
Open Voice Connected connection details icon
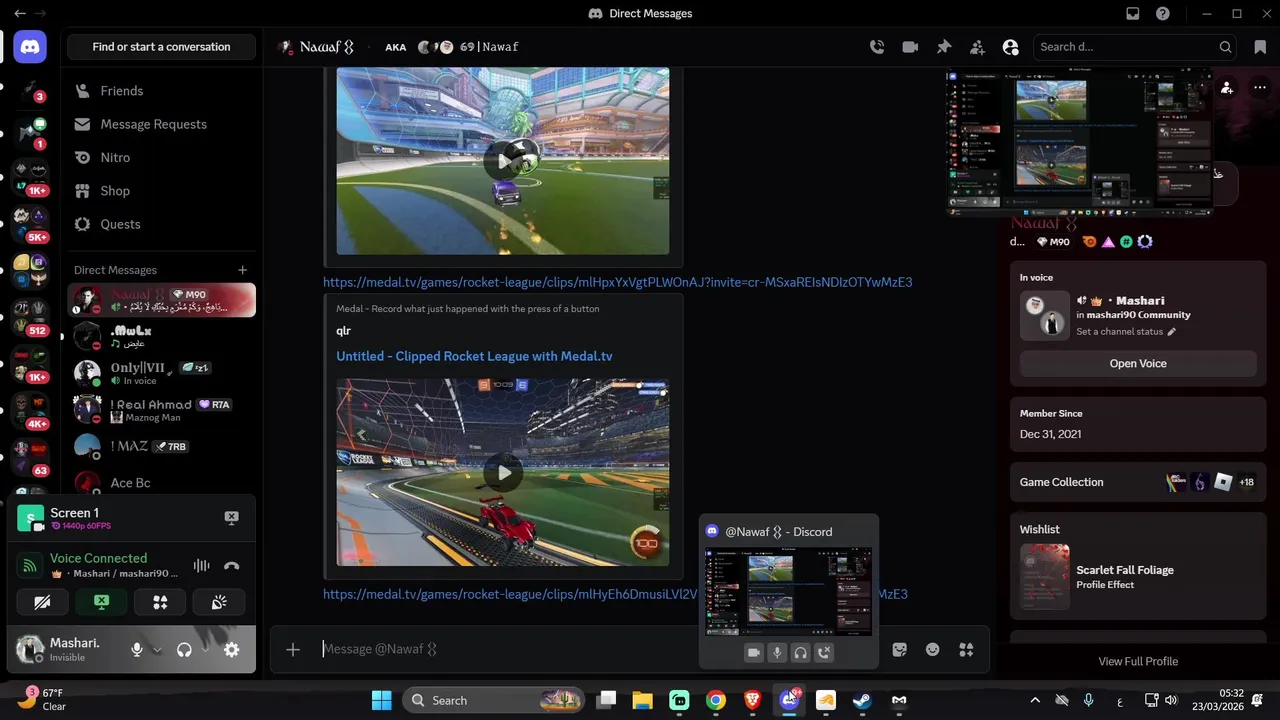(30, 566)
